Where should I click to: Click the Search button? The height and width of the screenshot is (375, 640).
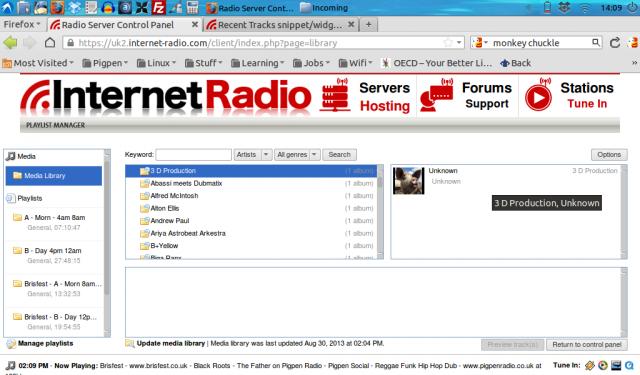pyautogui.click(x=340, y=155)
